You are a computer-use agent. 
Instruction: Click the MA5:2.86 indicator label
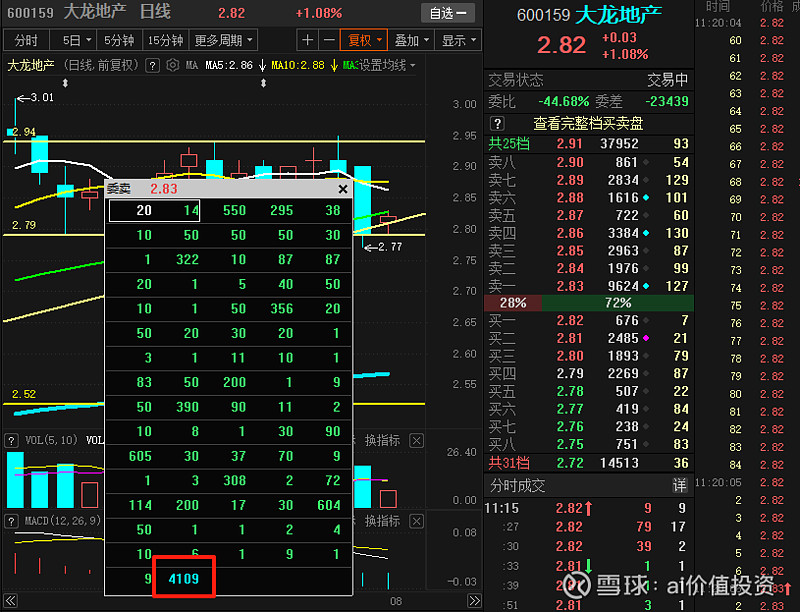[229, 65]
